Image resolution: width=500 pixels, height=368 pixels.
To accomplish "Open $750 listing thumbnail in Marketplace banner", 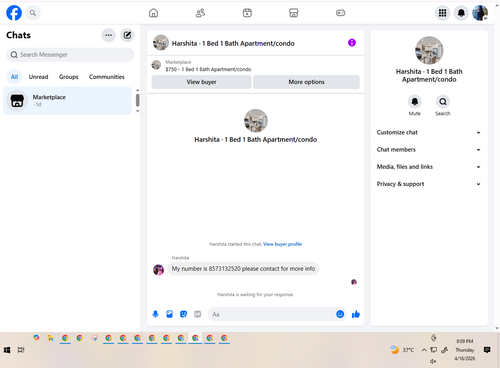I will pyautogui.click(x=156, y=65).
